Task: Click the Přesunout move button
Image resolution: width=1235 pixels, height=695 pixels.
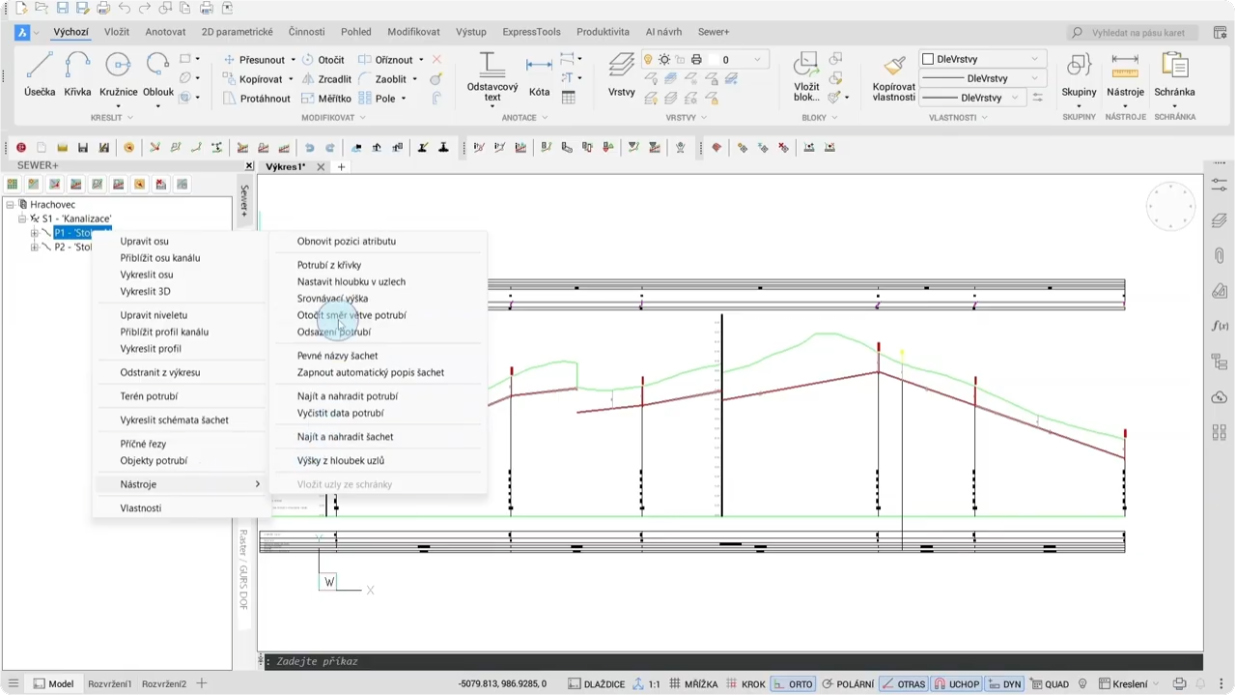Action: [259, 60]
